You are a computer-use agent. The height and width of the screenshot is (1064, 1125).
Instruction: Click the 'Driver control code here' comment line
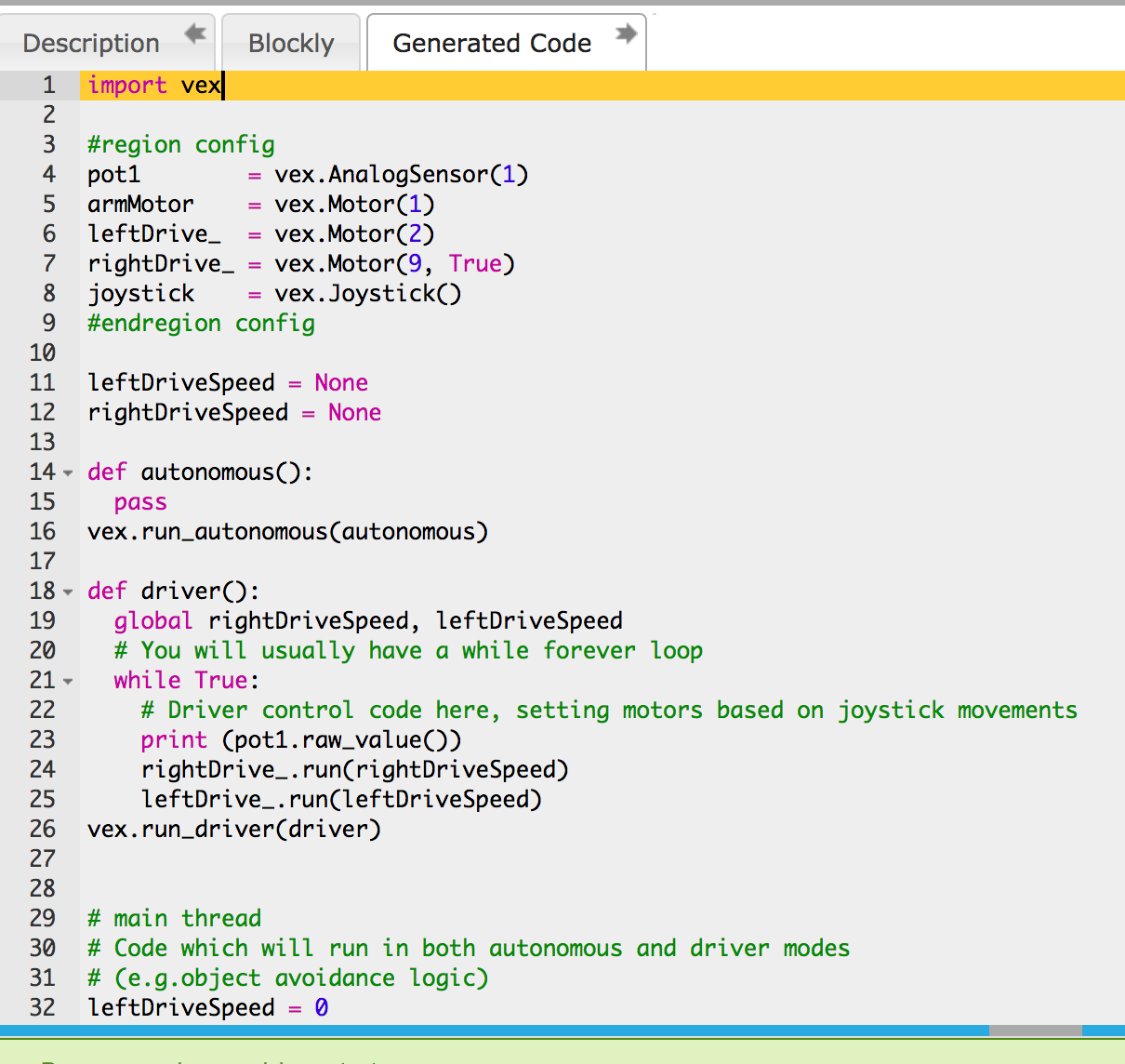(x=609, y=711)
